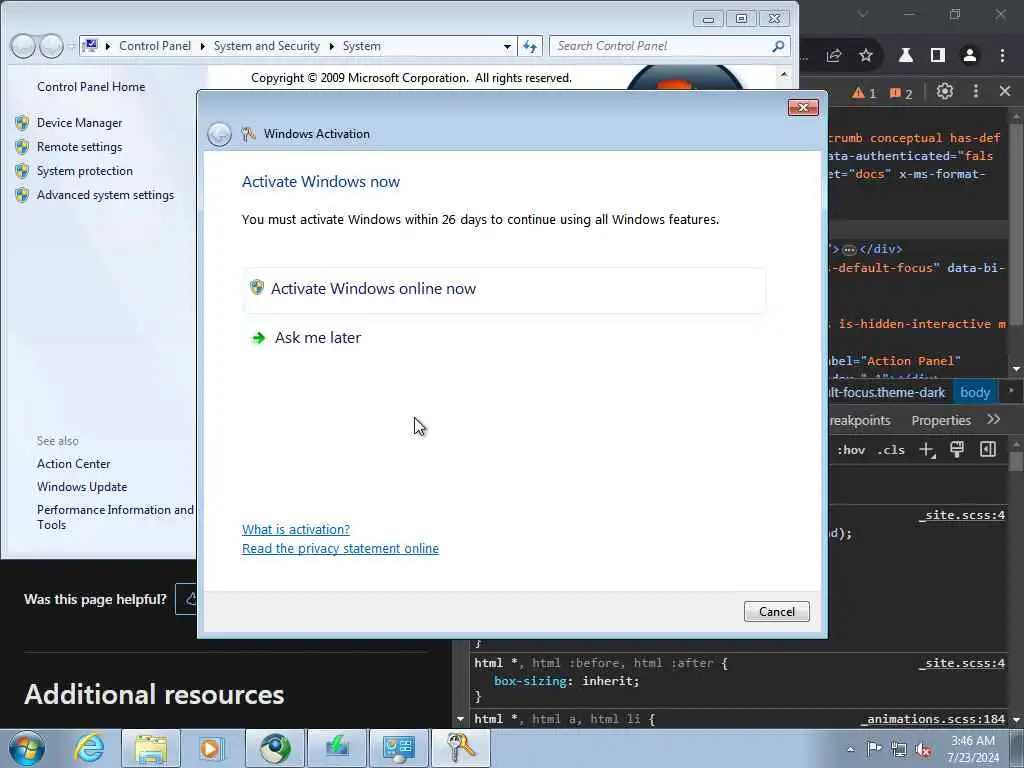Image resolution: width=1024 pixels, height=768 pixels.
Task: Show hidden system tray icons
Action: pos(850,749)
